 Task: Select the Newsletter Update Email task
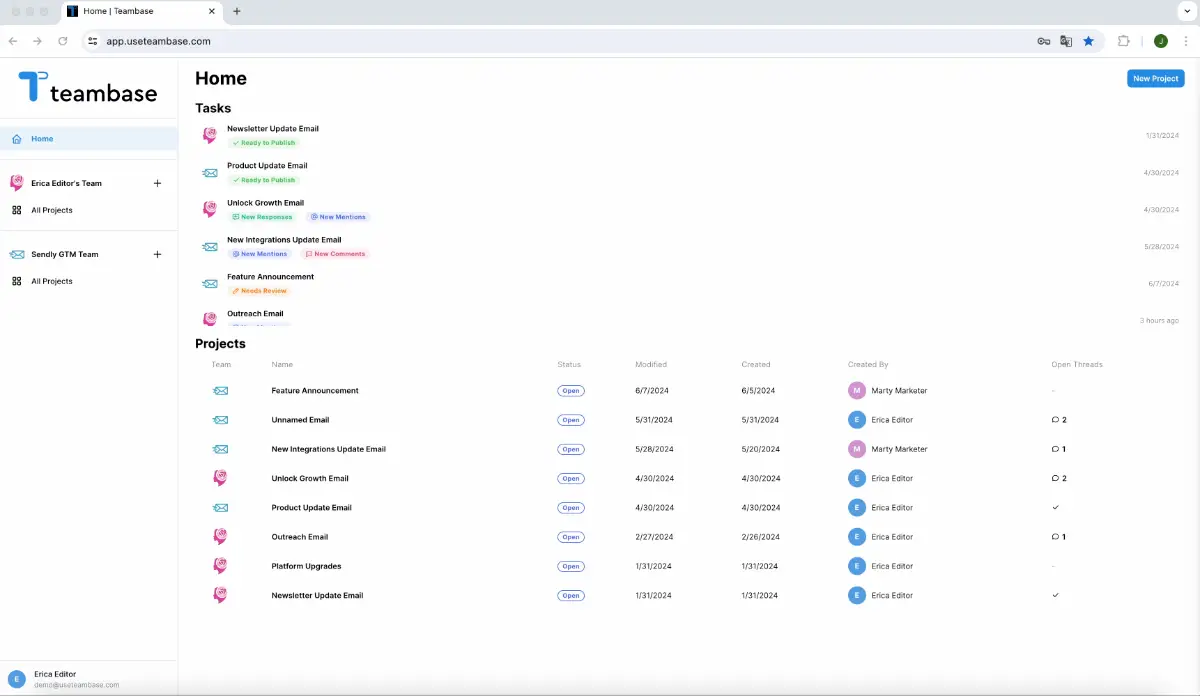[273, 129]
